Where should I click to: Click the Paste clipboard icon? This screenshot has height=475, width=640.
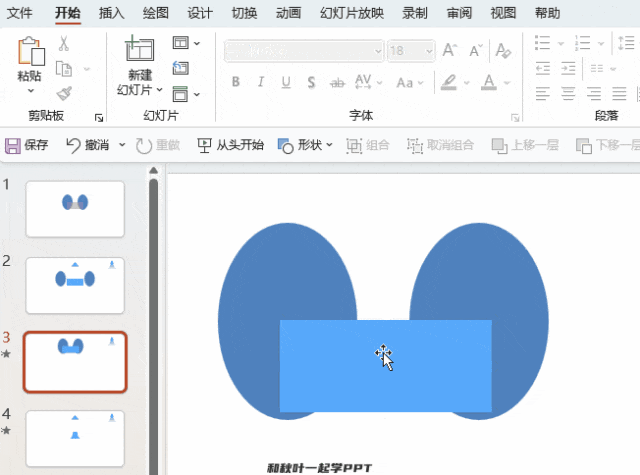pyautogui.click(x=31, y=51)
